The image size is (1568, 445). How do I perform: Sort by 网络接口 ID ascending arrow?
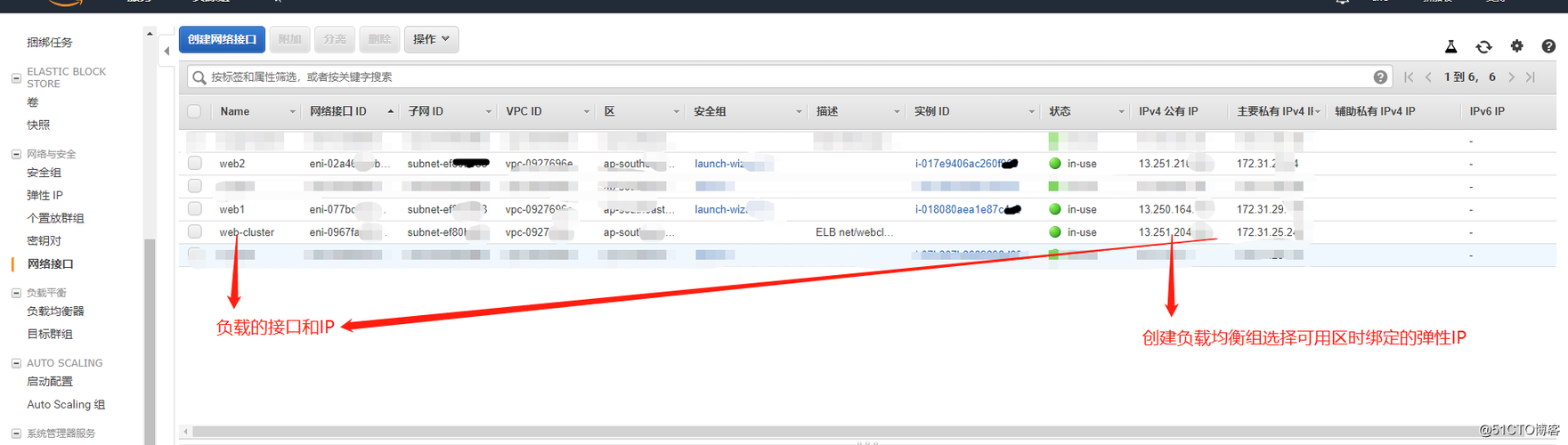pyautogui.click(x=390, y=111)
